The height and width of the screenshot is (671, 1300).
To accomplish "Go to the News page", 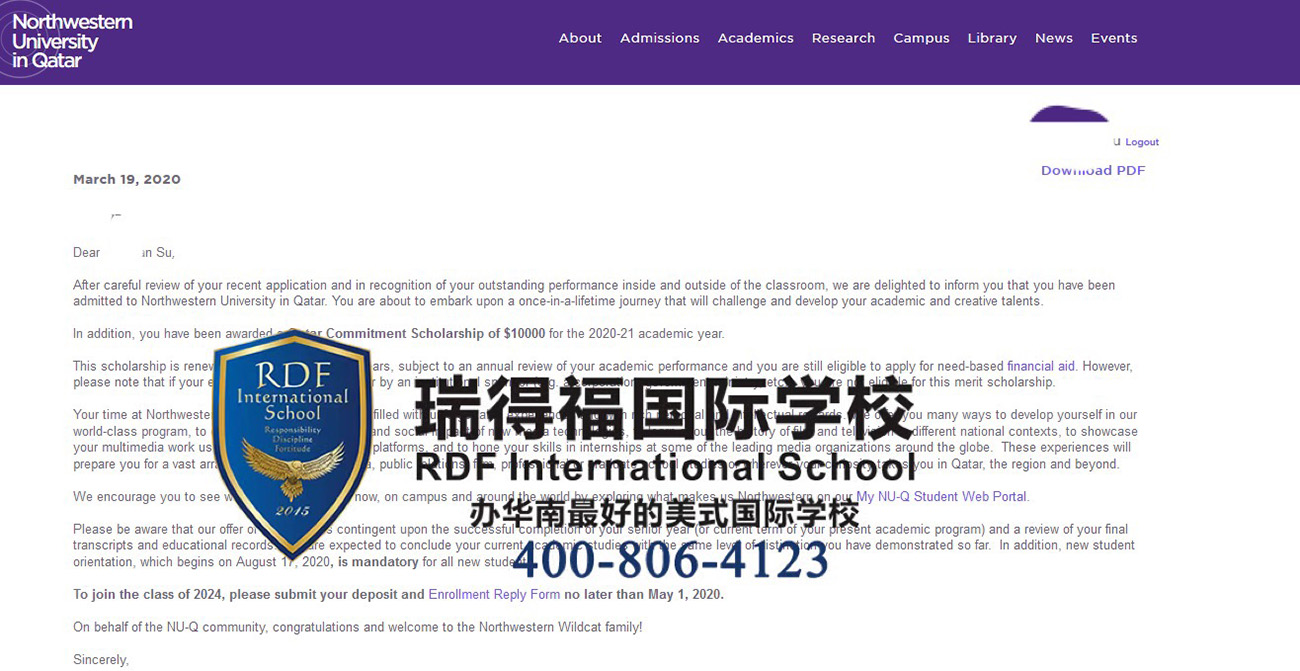I will pyautogui.click(x=1054, y=38).
